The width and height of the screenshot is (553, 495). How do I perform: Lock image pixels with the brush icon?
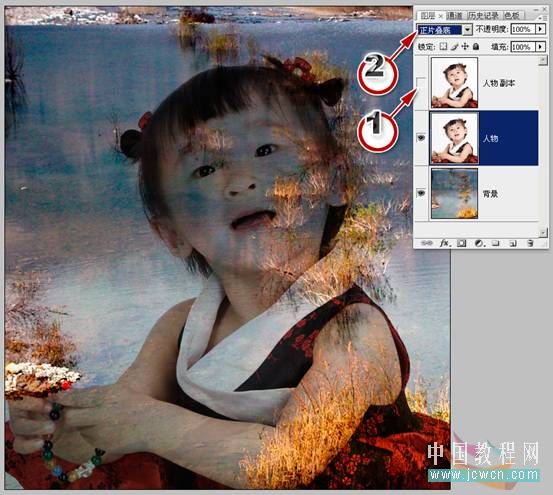[x=455, y=46]
